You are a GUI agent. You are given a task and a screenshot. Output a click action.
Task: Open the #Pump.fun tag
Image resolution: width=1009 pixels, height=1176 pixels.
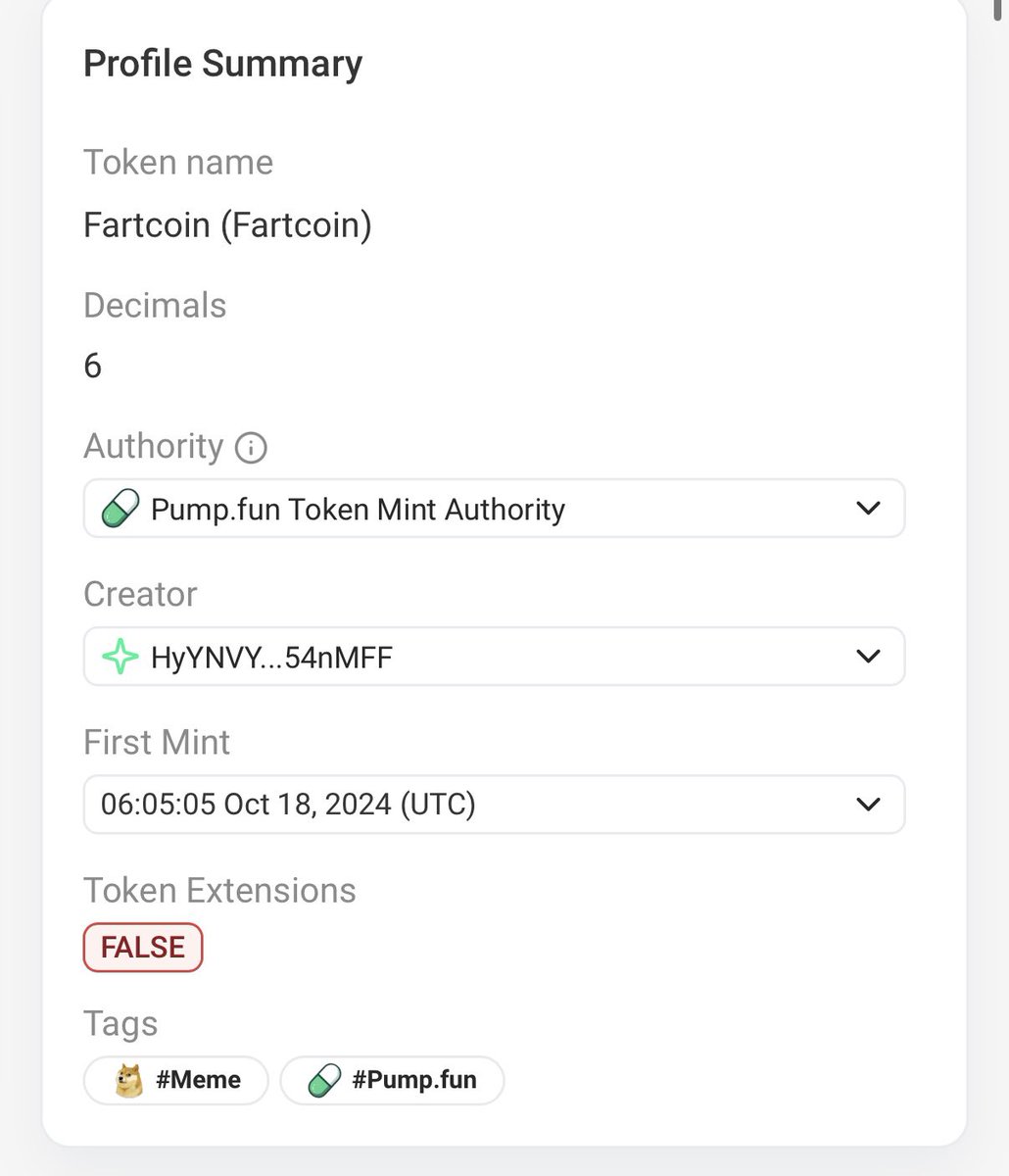(x=392, y=1080)
